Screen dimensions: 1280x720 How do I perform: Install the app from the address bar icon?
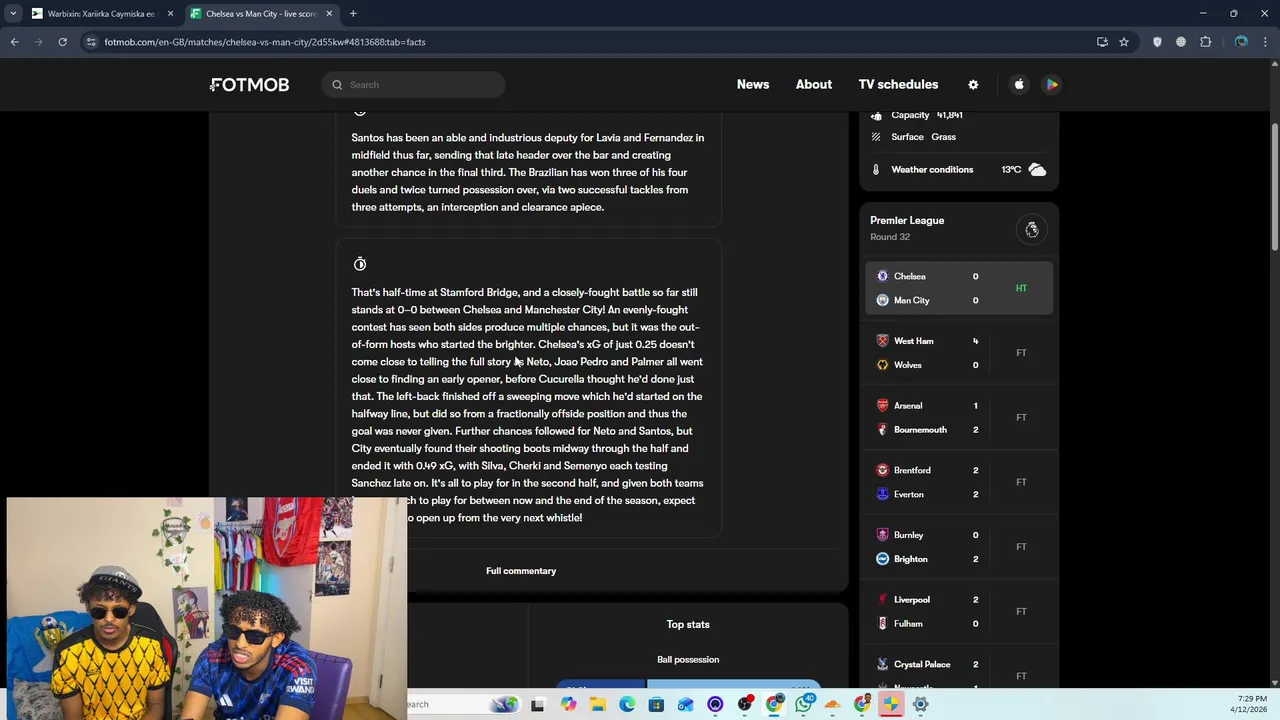tap(1102, 42)
